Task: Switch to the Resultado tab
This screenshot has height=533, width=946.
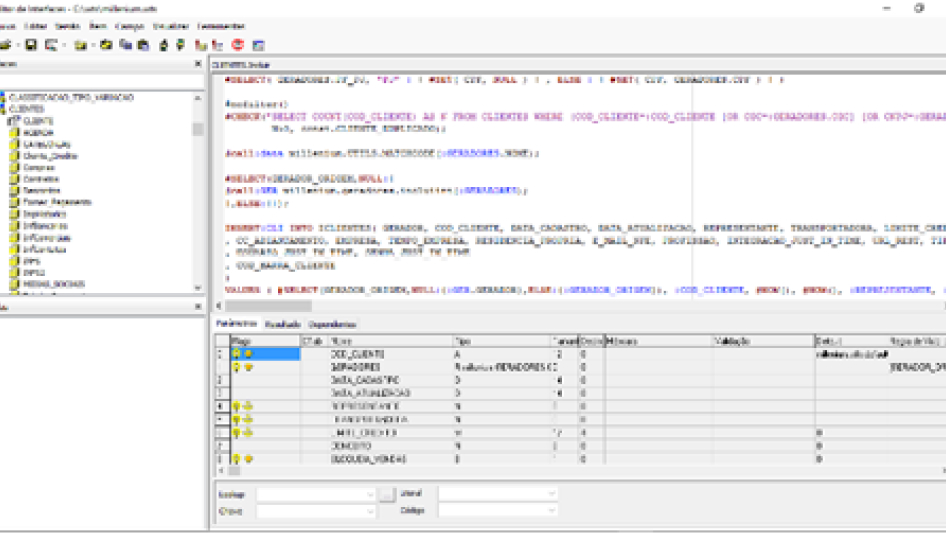Action: tap(282, 325)
